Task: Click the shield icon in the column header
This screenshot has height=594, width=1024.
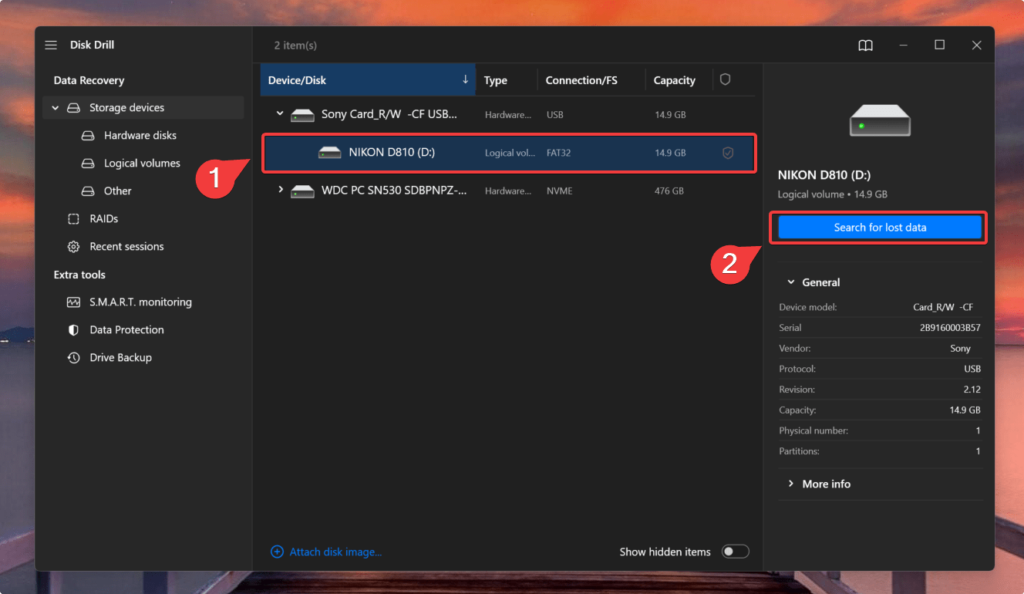Action: pos(724,80)
